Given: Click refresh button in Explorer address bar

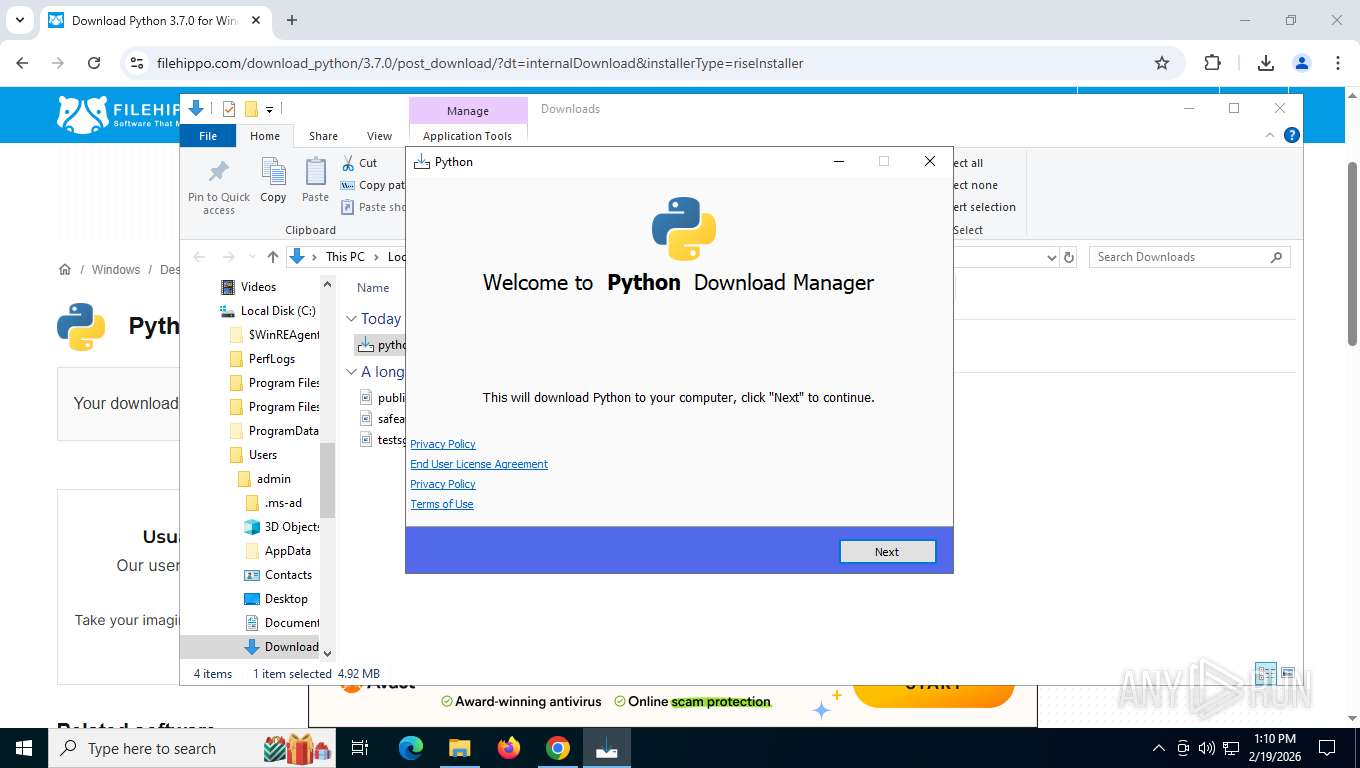Looking at the screenshot, I should [x=1069, y=257].
